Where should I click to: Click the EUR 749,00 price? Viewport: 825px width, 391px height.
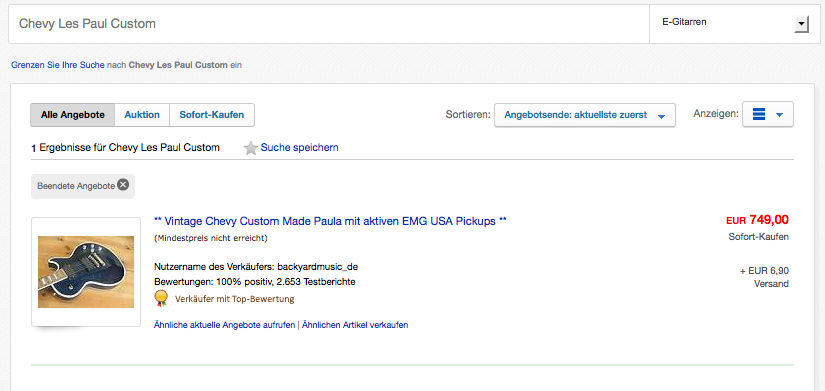coord(757,219)
